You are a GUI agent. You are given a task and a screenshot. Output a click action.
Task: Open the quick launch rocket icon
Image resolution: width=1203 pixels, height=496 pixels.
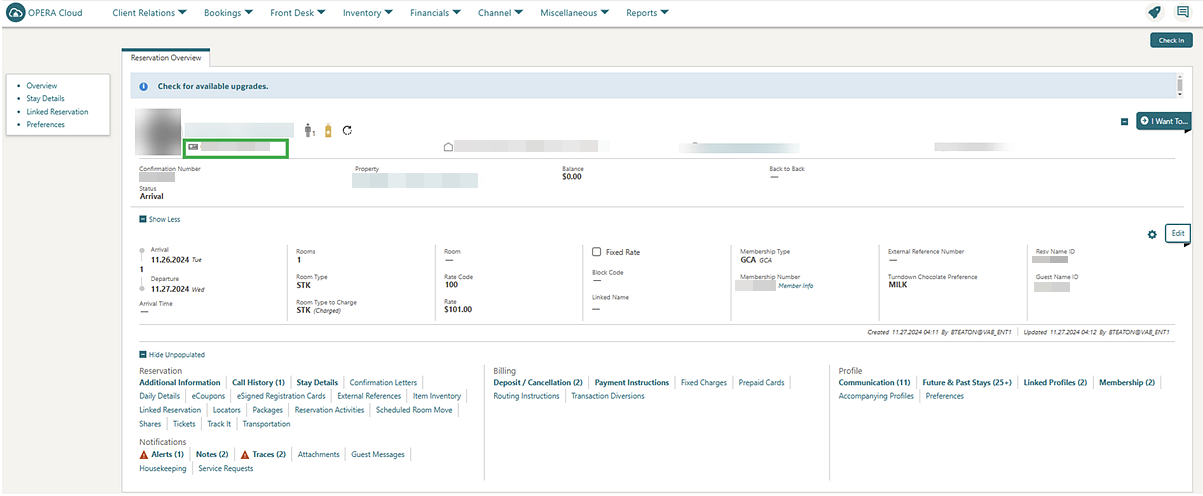[x=1155, y=13]
